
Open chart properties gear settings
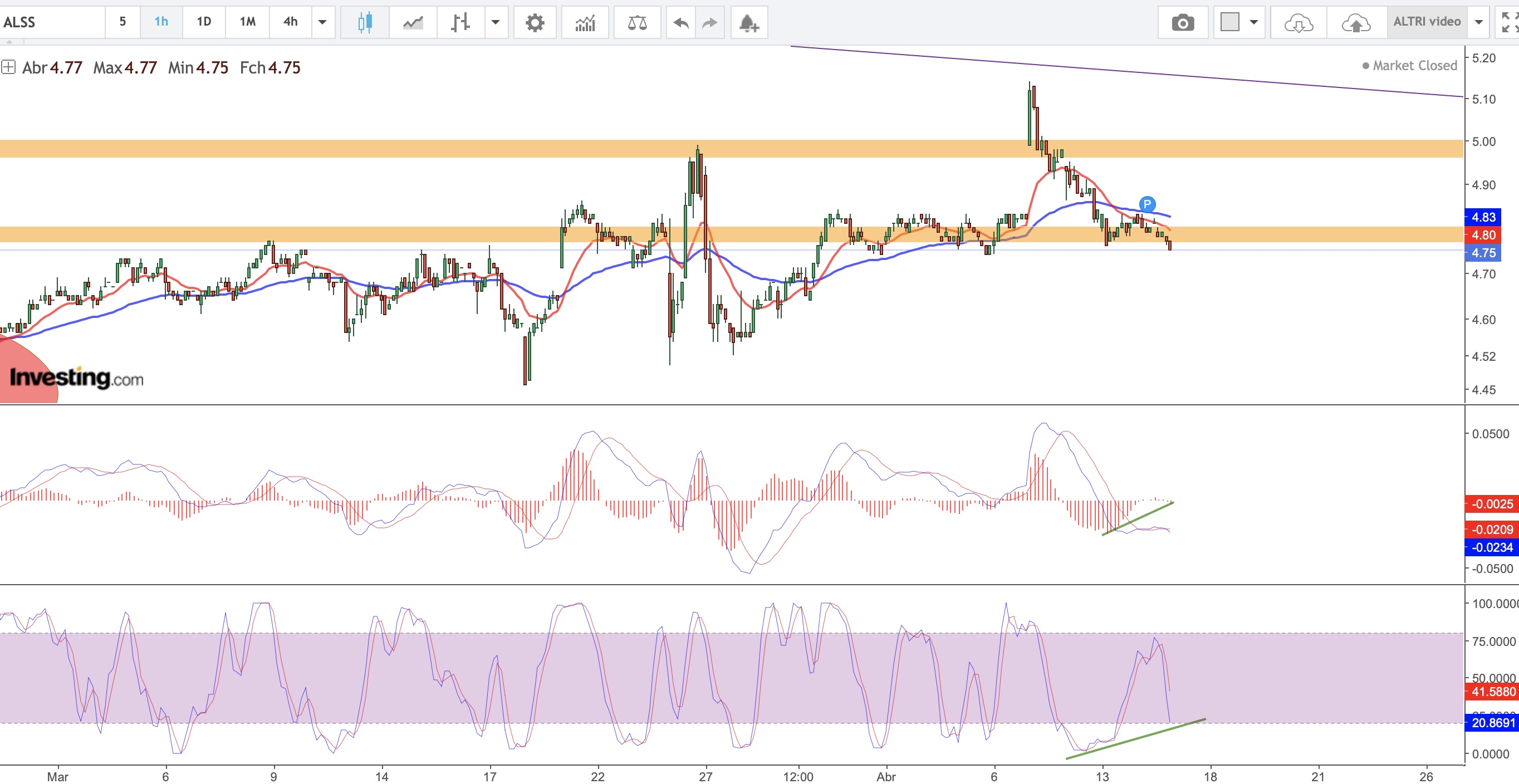(x=534, y=22)
